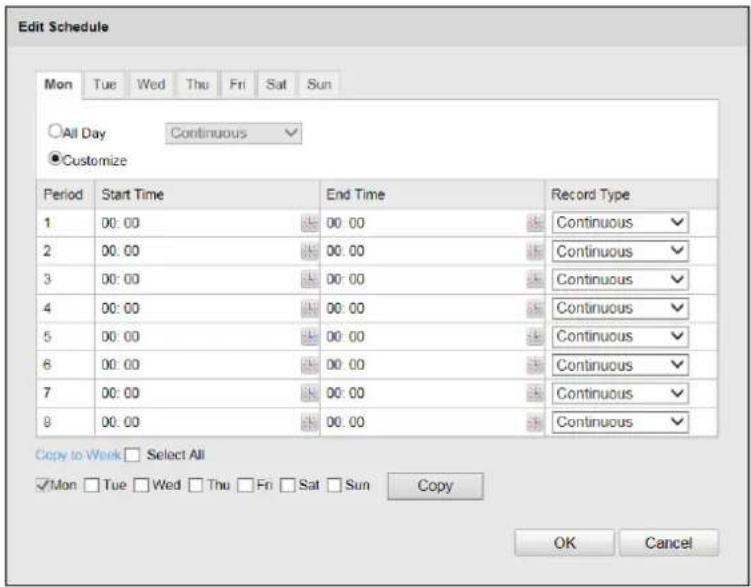This screenshot has width=751, height=587.
Task: Switch to the Thu tab
Action: [x=197, y=85]
